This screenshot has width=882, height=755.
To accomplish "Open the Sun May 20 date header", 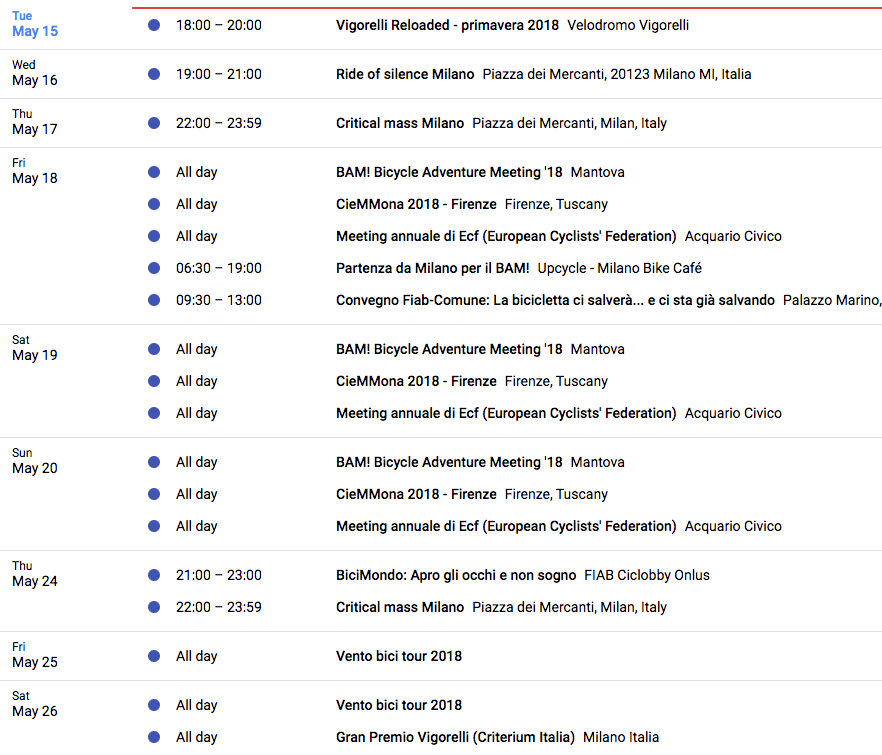I will pos(35,461).
